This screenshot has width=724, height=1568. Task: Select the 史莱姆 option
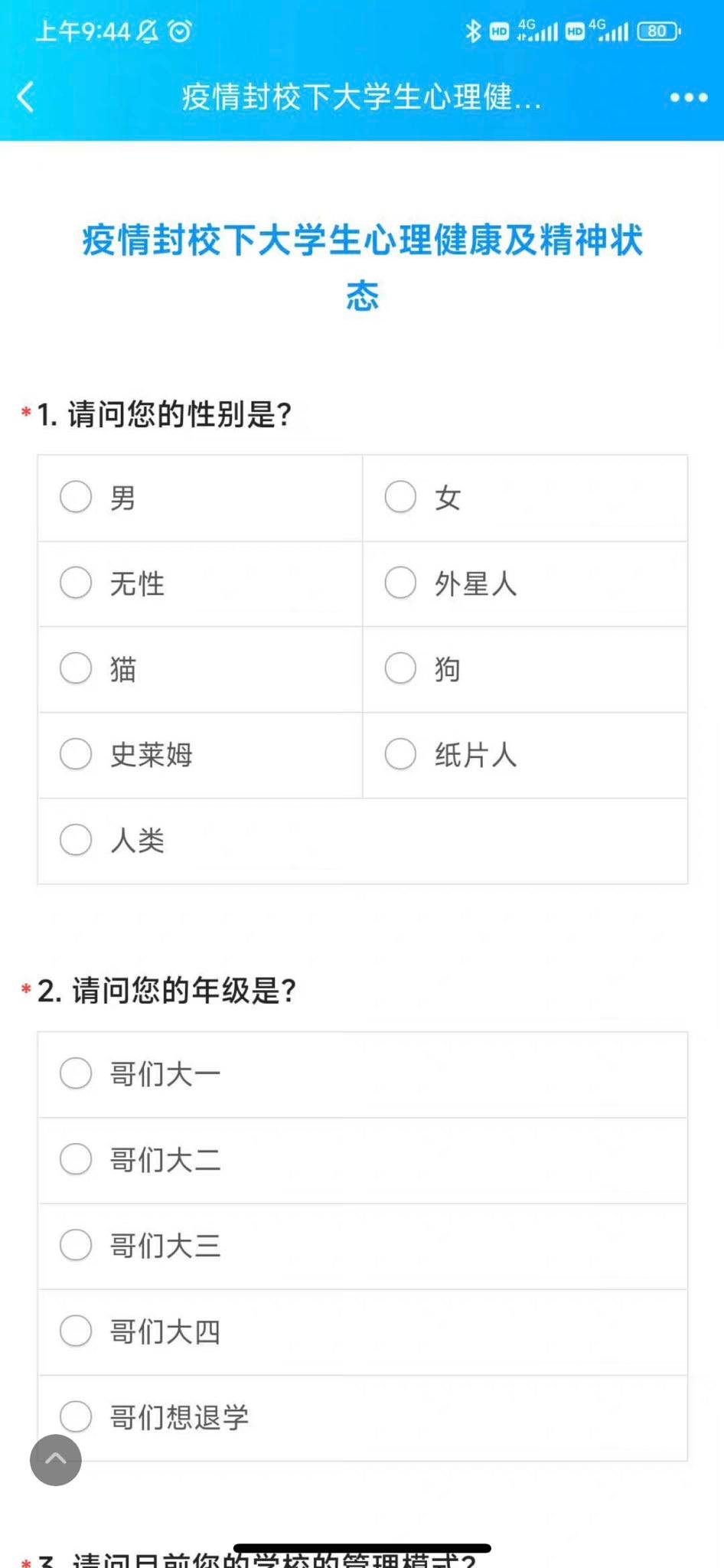pos(76,754)
